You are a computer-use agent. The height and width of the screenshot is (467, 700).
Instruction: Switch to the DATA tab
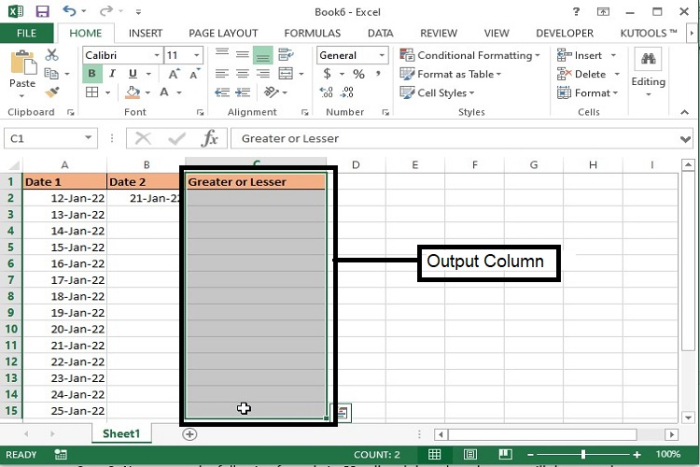click(380, 33)
